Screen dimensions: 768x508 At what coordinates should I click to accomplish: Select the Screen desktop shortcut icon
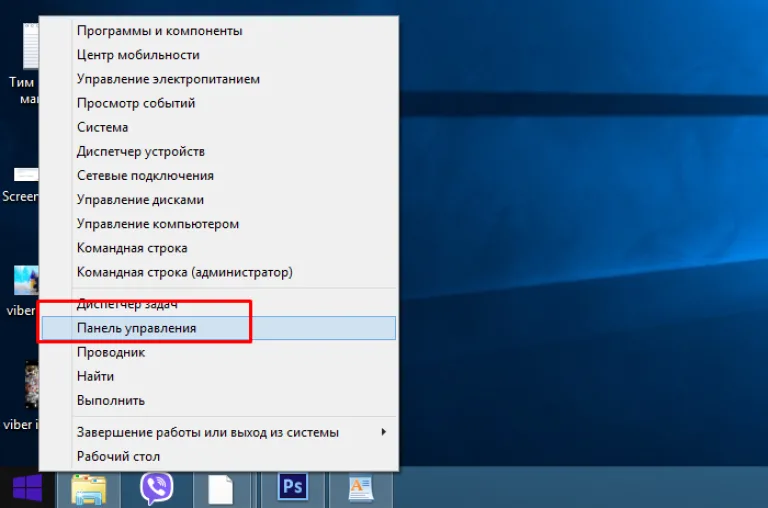[x=25, y=174]
